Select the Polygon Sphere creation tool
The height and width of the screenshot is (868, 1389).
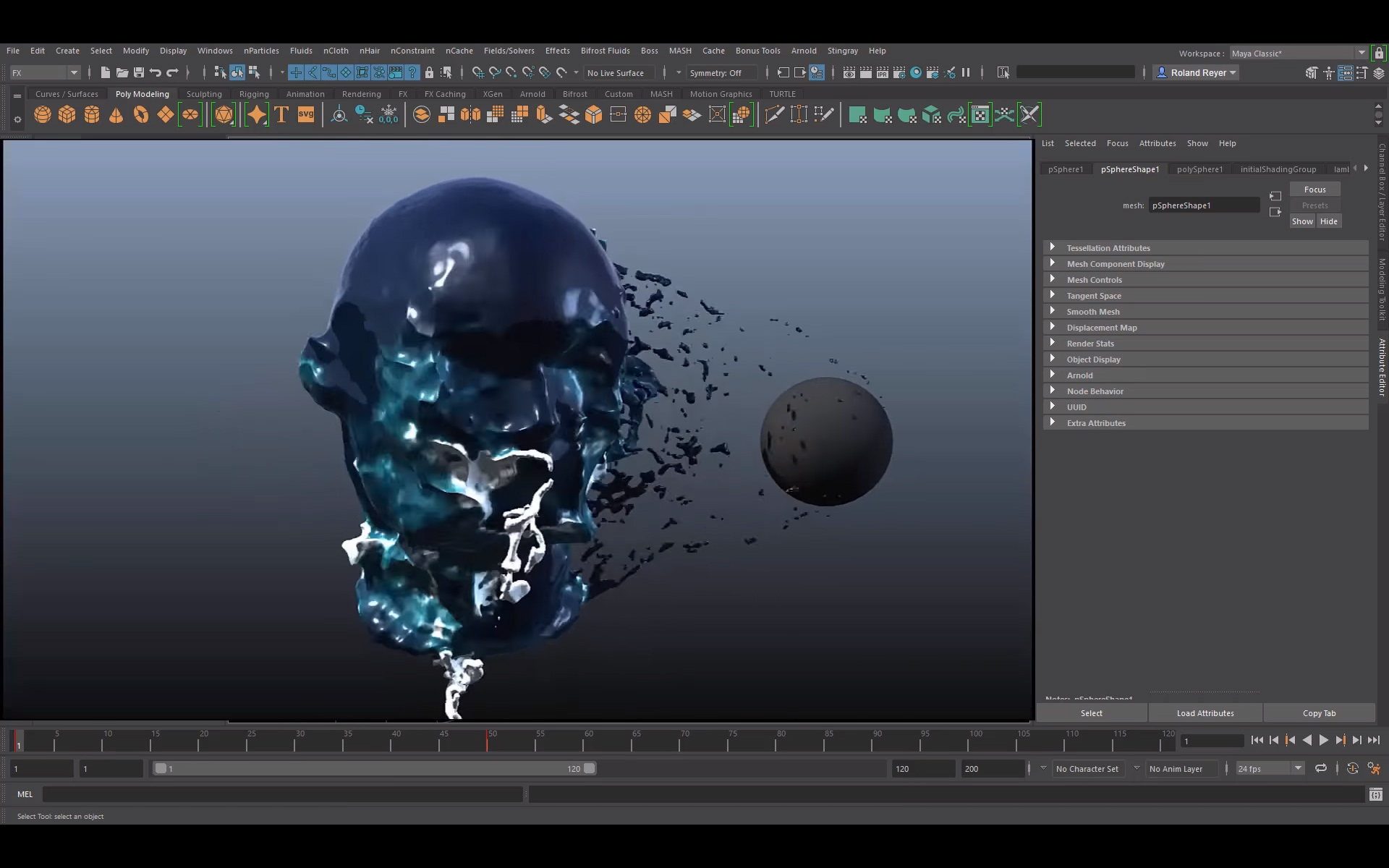[x=42, y=114]
